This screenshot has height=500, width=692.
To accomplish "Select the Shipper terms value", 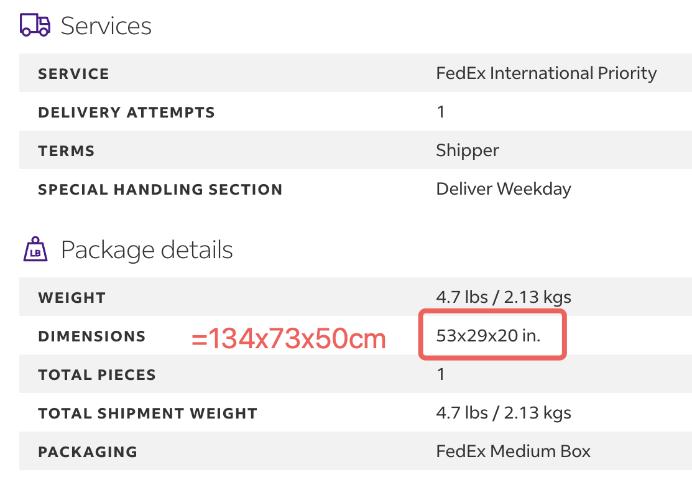I will [x=467, y=150].
